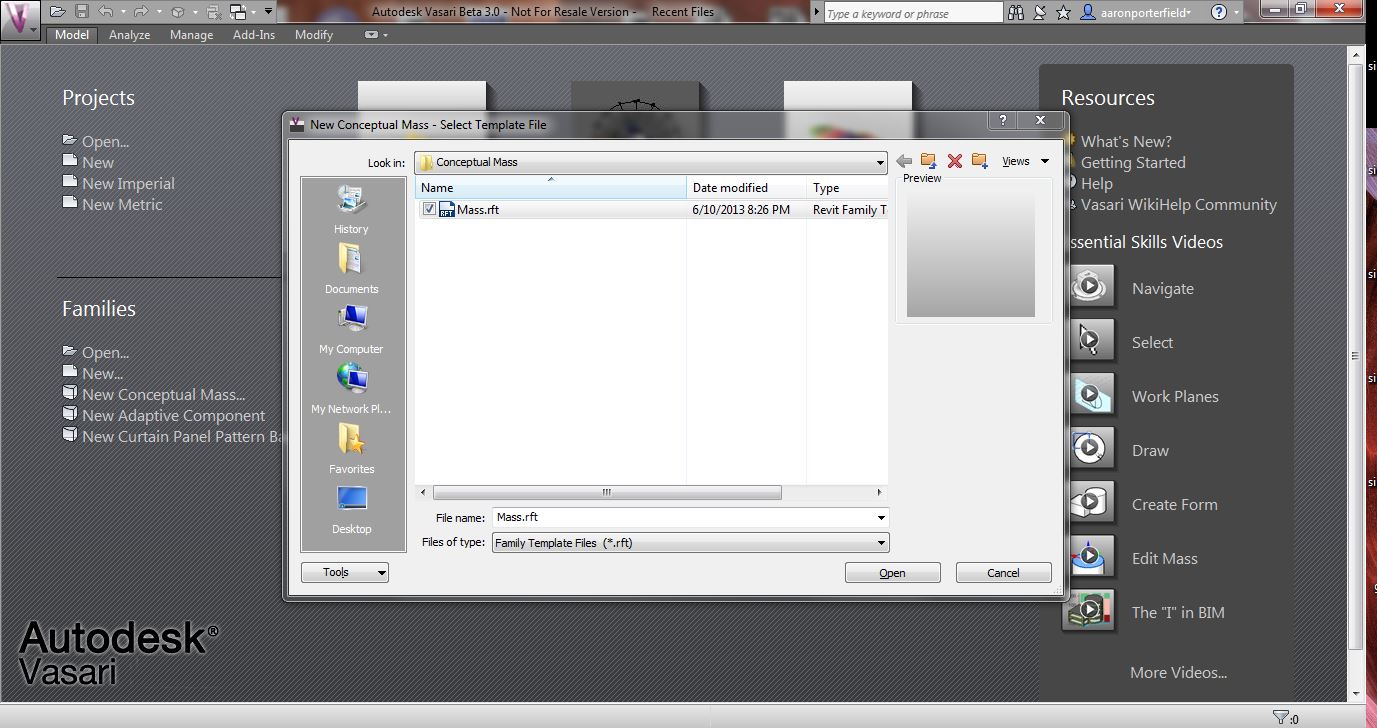Click the Create New Folder icon in dialog
Screen dimensions: 1377x728
pyautogui.click(x=980, y=161)
